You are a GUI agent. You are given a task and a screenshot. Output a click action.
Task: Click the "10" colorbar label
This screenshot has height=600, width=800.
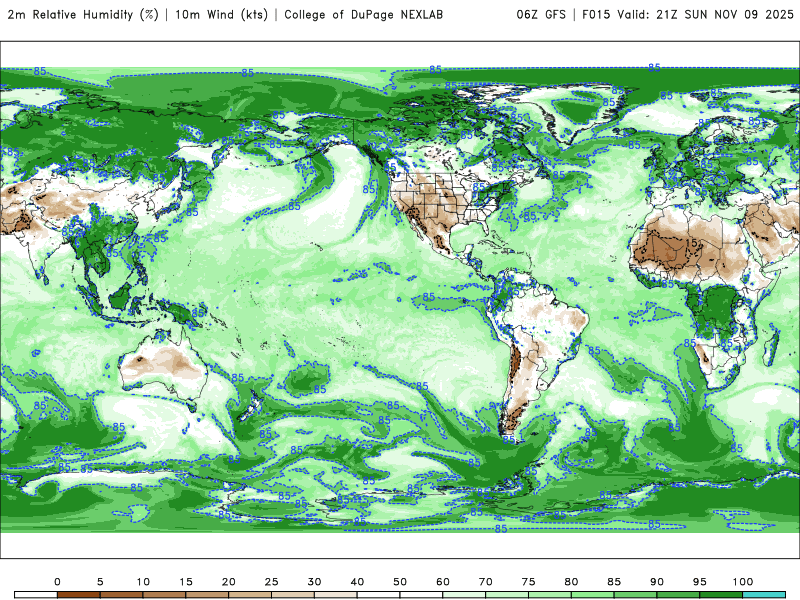[x=143, y=582]
